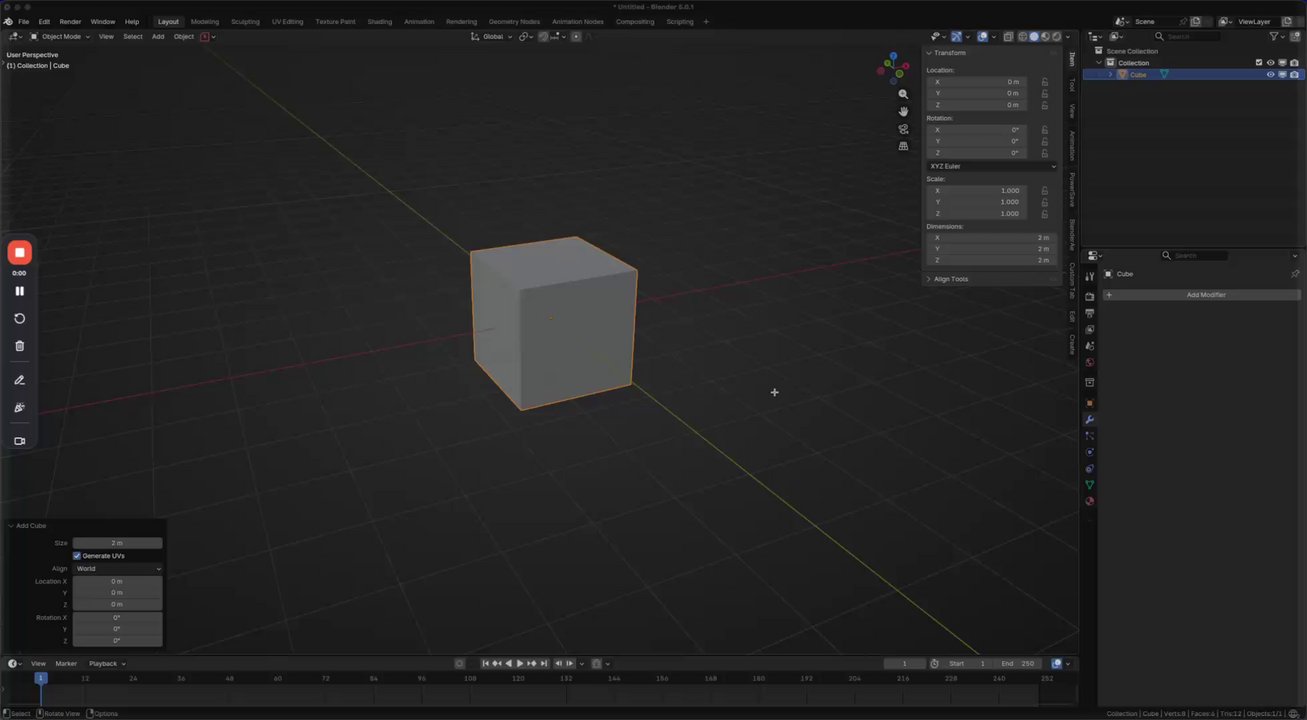Open the Playback dropdown in the timeline
This screenshot has height=720, width=1307.
pos(107,664)
